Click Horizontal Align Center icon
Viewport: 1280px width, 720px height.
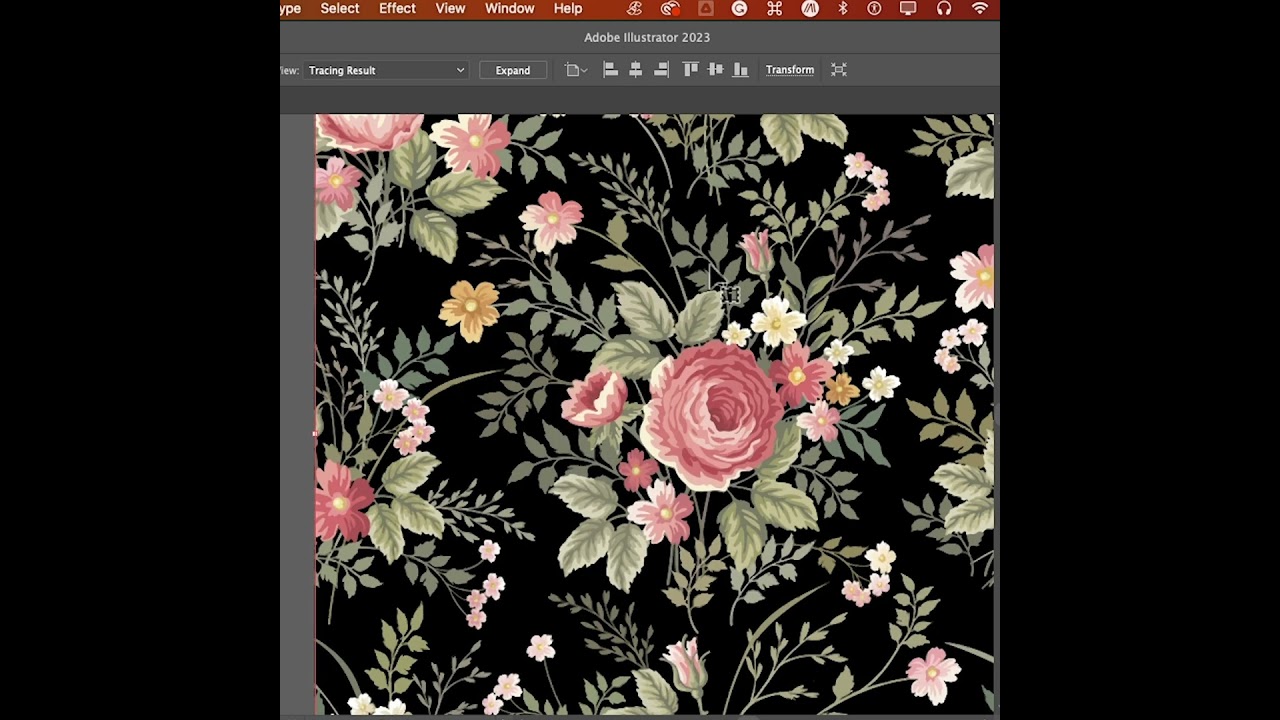(635, 70)
